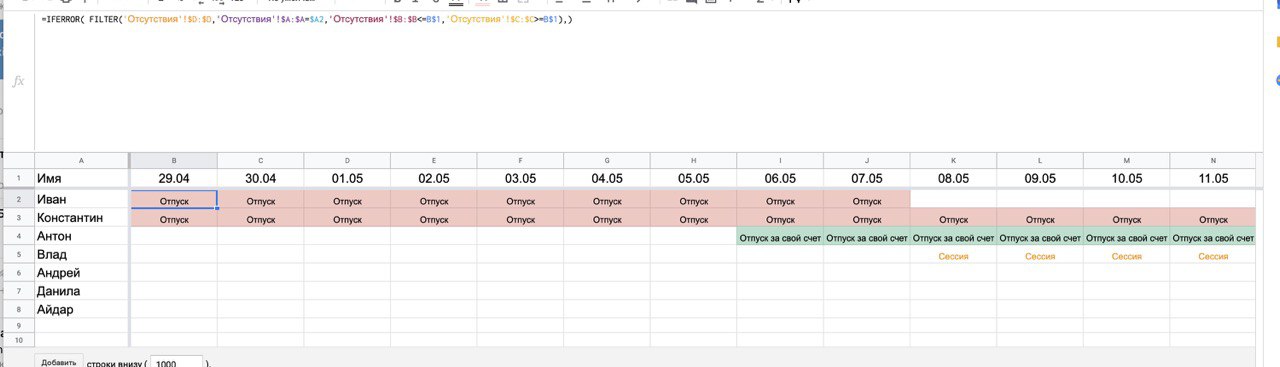Click the 09.05 date cell
This screenshot has width=1280, height=367.
[x=1040, y=179]
